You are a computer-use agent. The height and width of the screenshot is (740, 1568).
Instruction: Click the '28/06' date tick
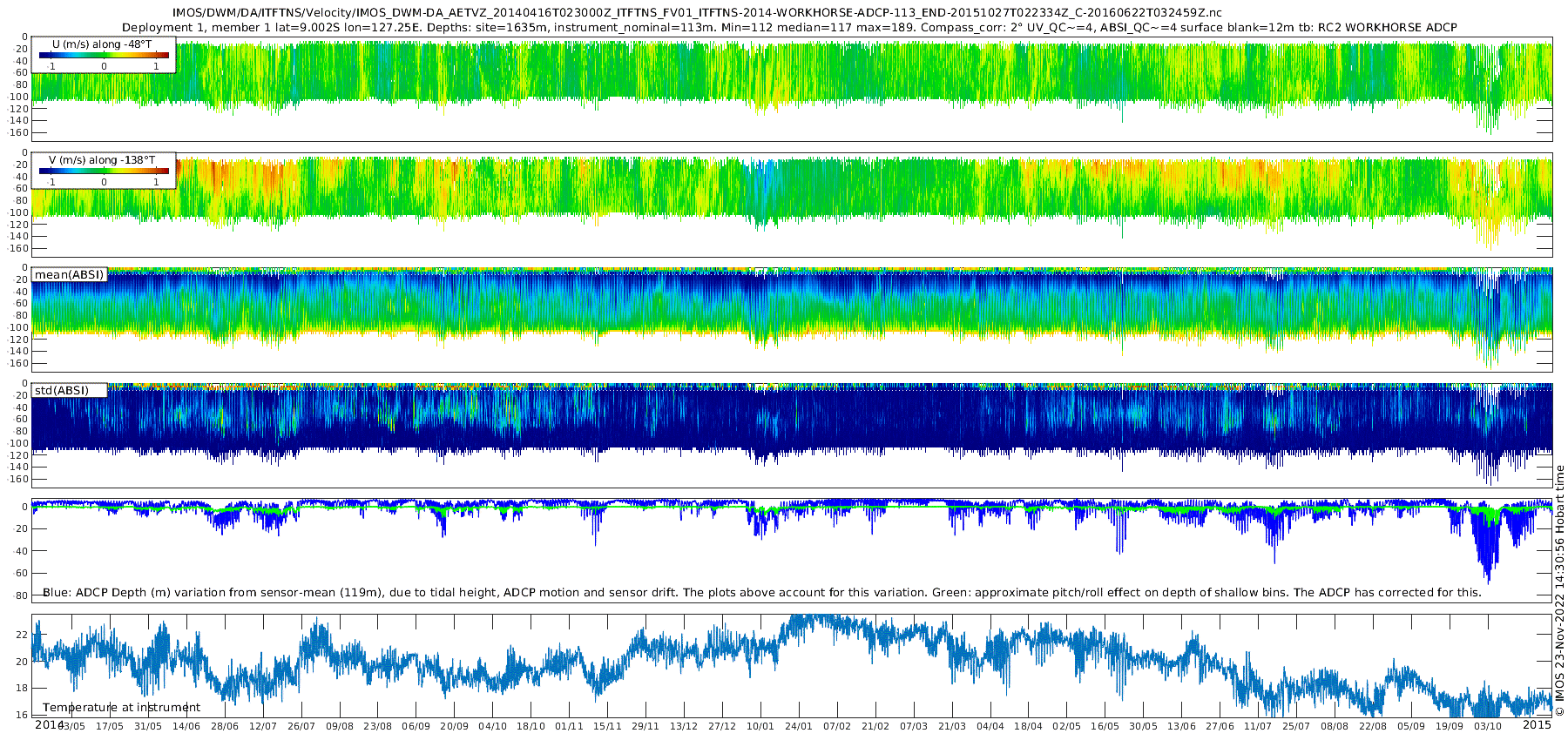[x=225, y=727]
